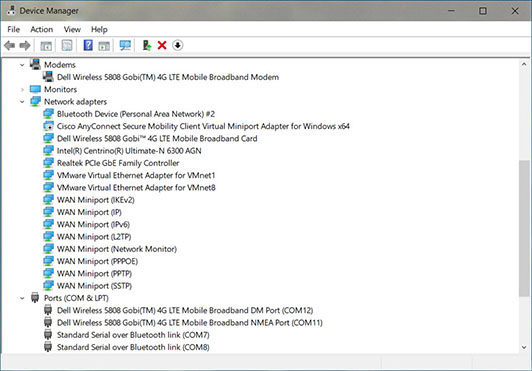Open the Action menu

(x=42, y=30)
